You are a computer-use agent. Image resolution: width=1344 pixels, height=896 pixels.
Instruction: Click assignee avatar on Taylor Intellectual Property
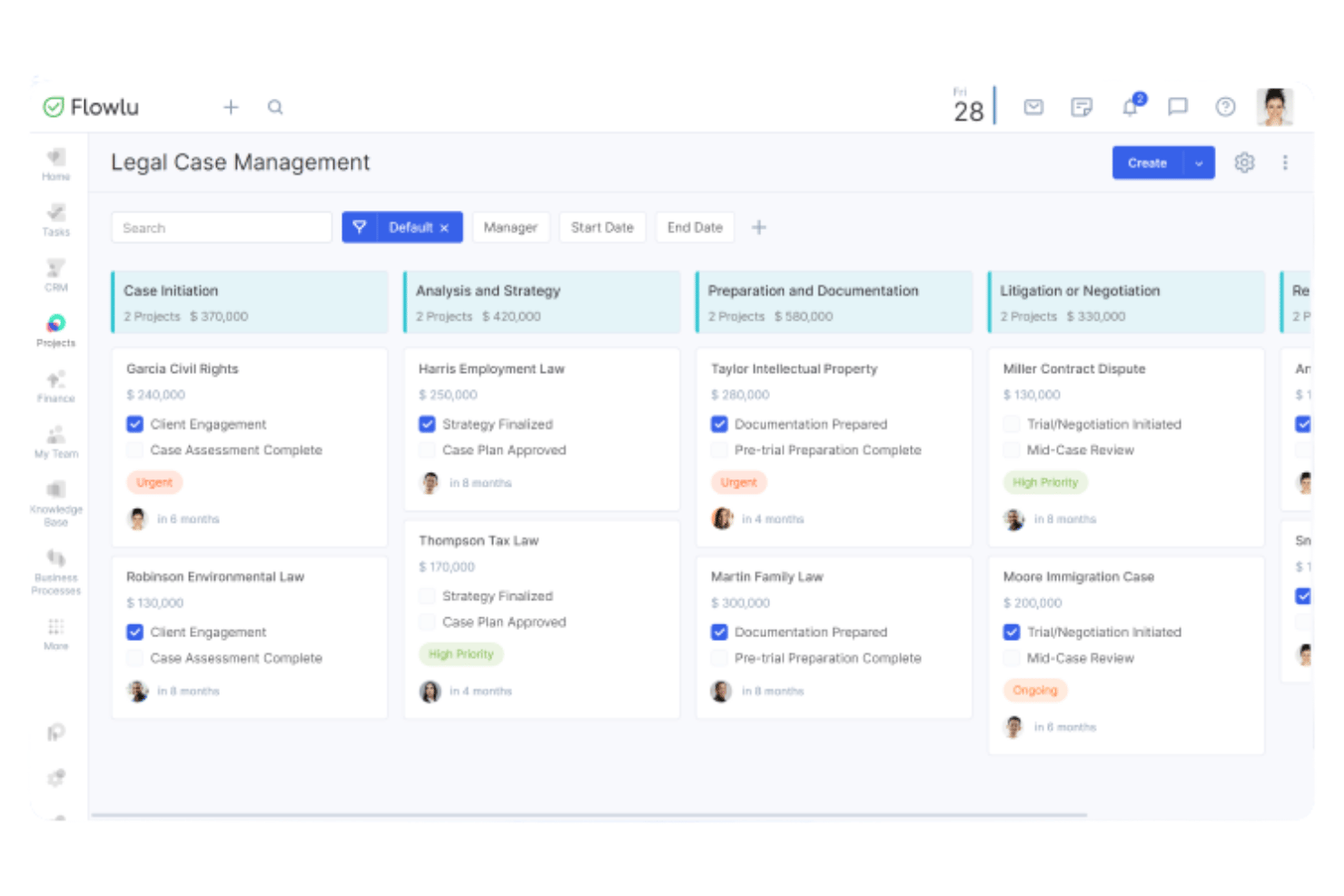click(x=722, y=518)
